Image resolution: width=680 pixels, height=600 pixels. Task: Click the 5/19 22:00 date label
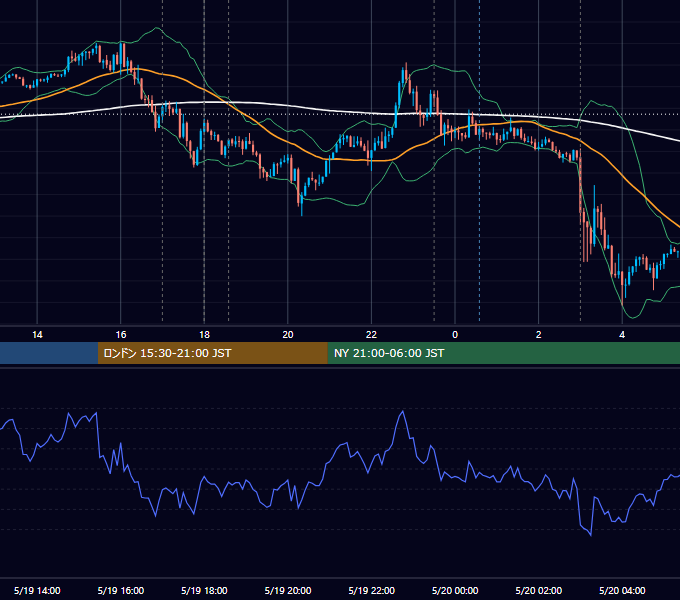coord(372,590)
